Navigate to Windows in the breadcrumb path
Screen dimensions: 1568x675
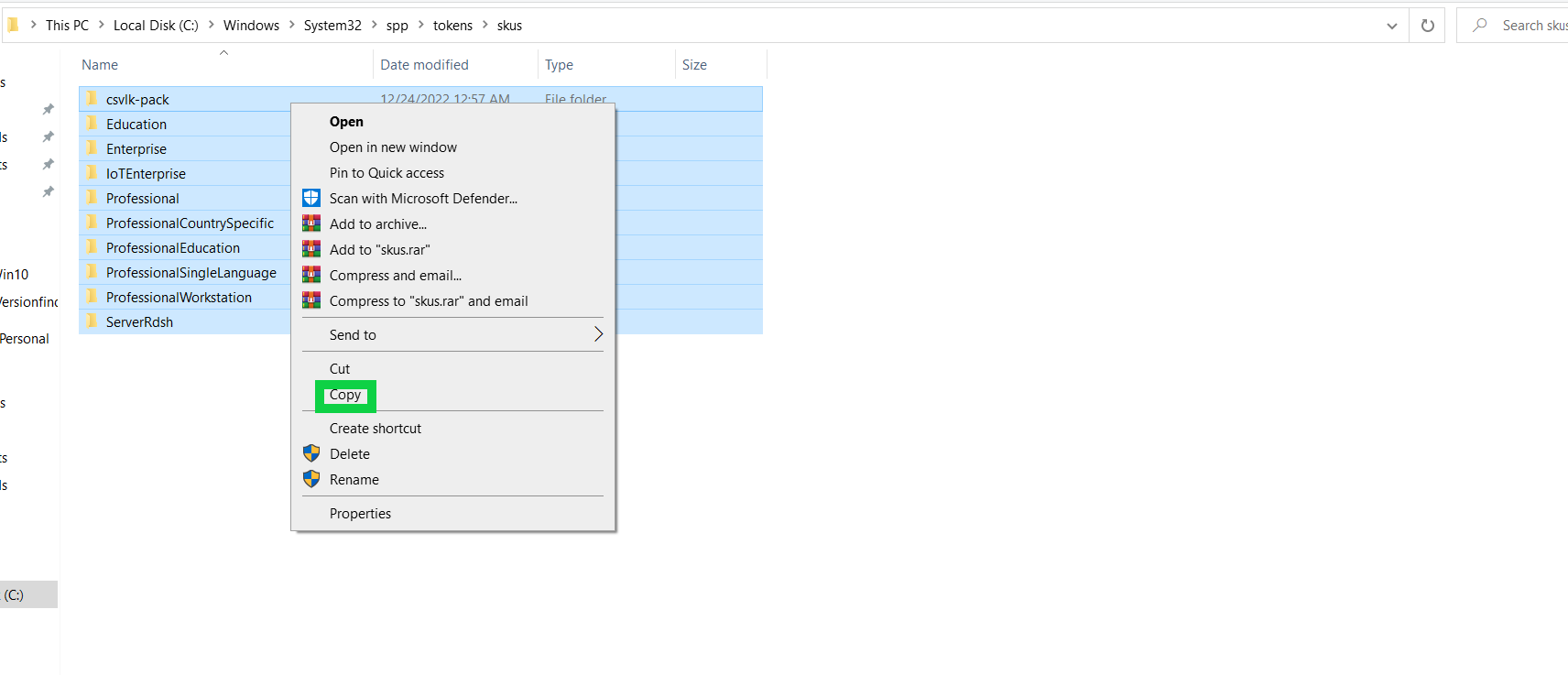pyautogui.click(x=251, y=26)
